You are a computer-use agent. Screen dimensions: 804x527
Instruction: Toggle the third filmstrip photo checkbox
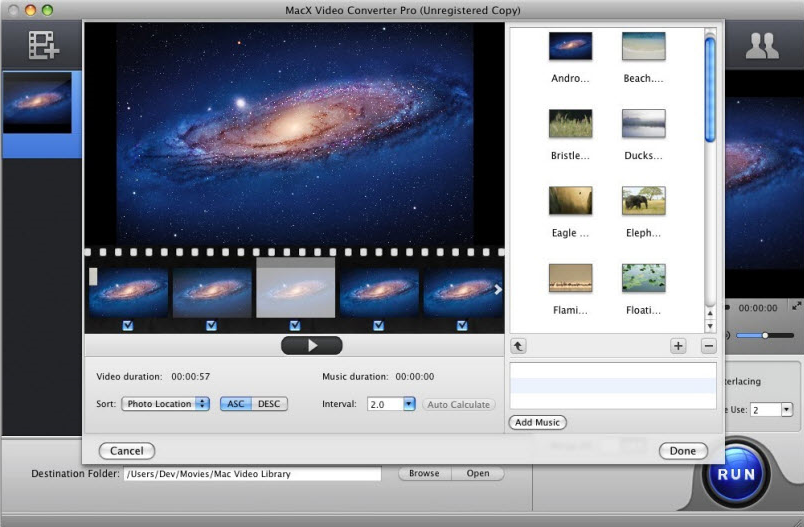tap(295, 325)
